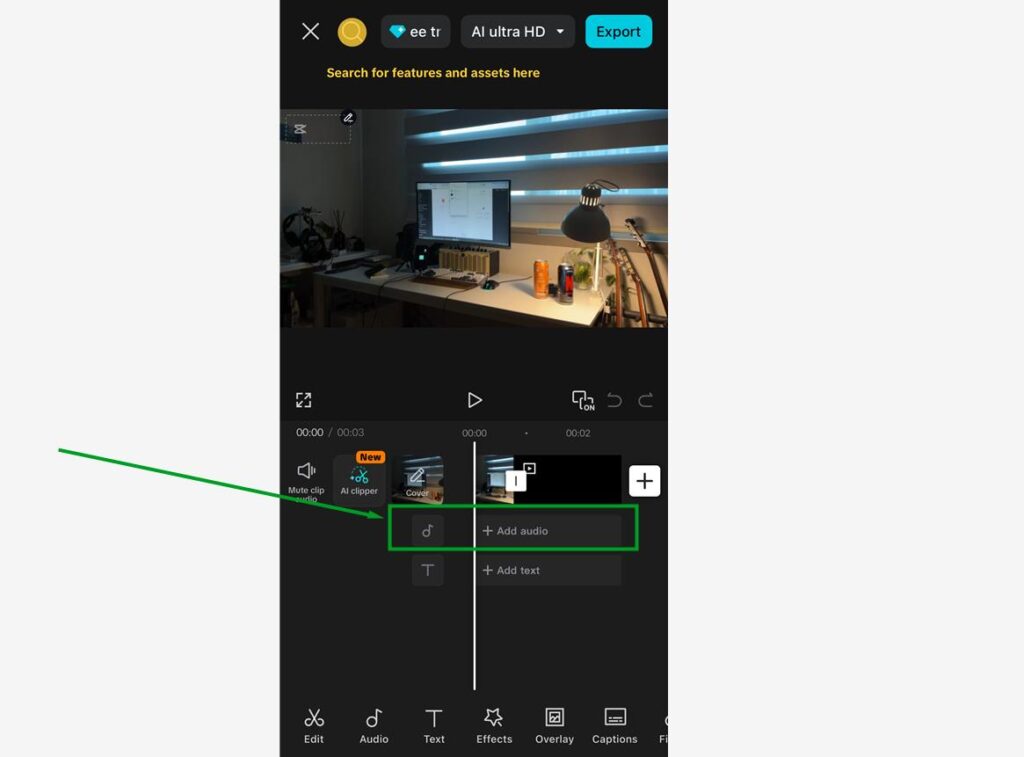This screenshot has width=1024, height=757.
Task: Expand preview to fullscreen
Action: 304,400
